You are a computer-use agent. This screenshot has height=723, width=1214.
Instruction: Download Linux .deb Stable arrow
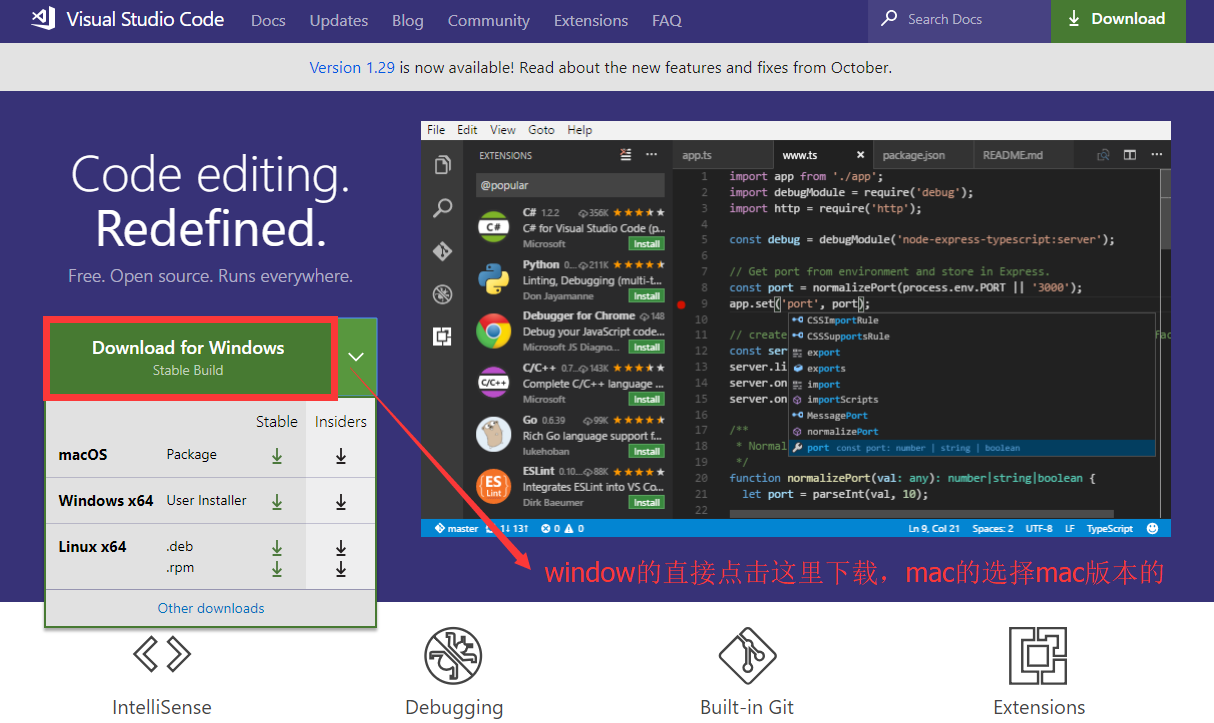coord(277,548)
